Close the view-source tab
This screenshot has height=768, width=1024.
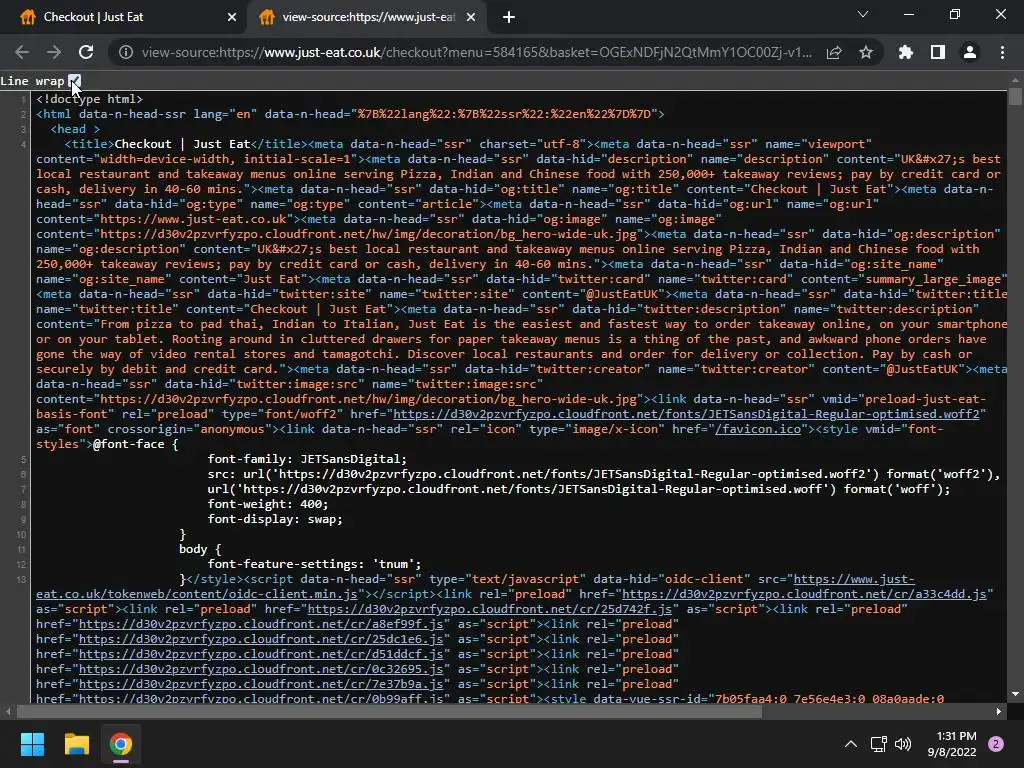tap(471, 17)
